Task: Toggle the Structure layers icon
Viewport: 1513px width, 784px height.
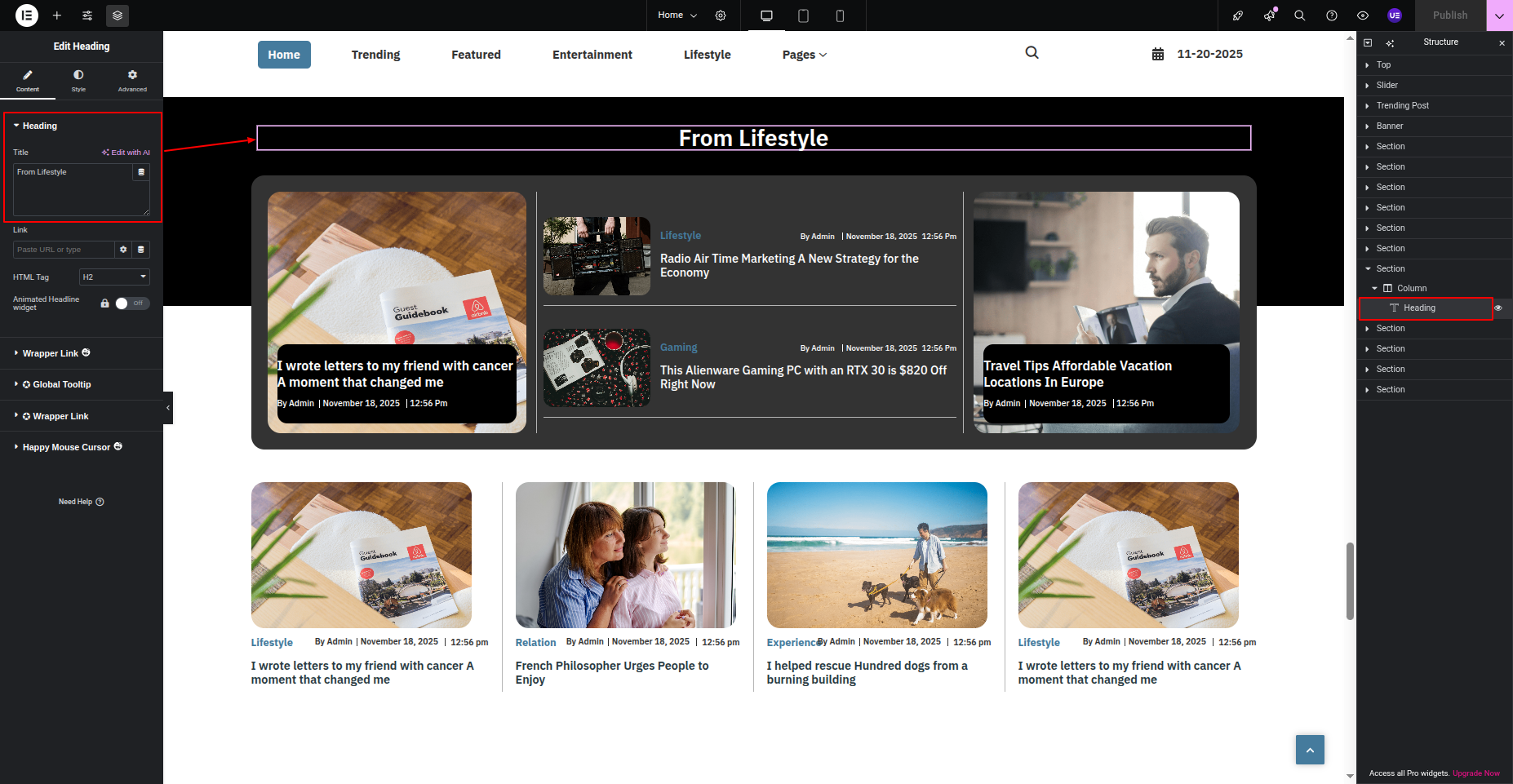Action: pos(118,16)
